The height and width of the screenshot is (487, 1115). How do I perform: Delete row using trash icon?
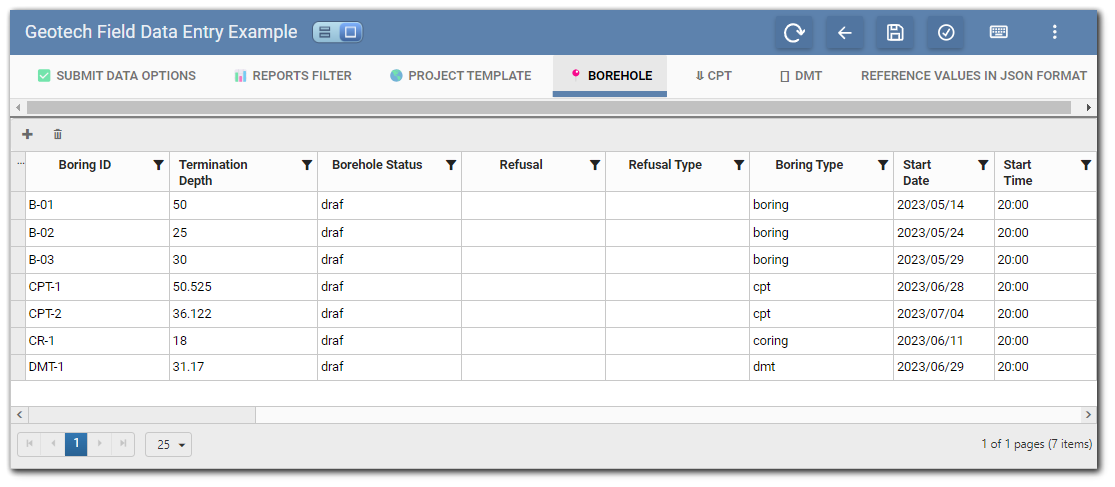coord(57,134)
